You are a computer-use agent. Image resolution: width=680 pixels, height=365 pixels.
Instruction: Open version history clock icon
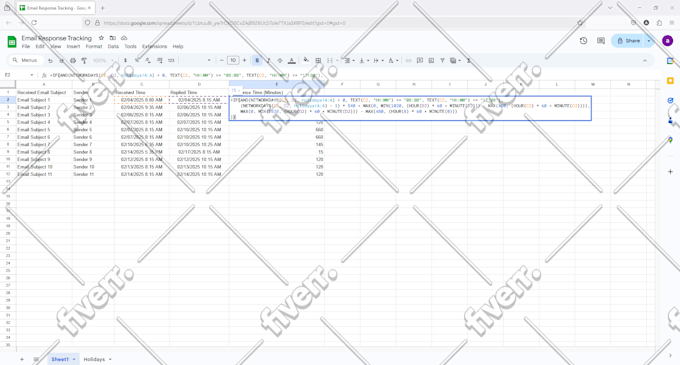tap(583, 41)
